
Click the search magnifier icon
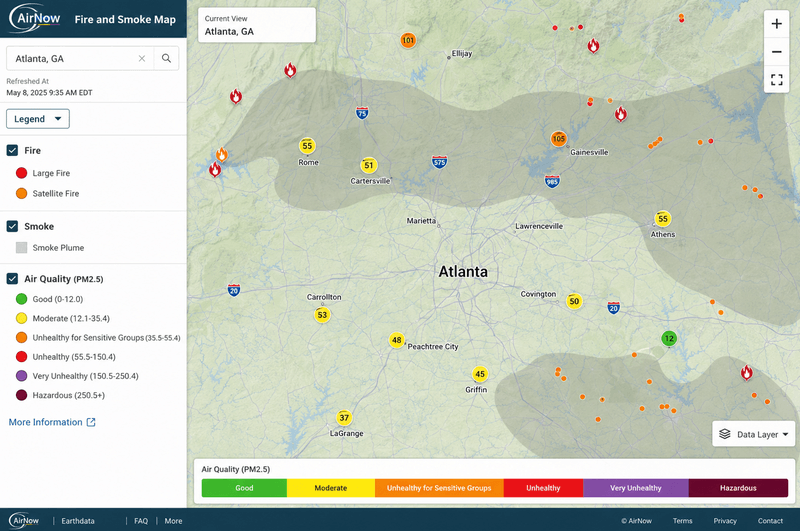[166, 58]
